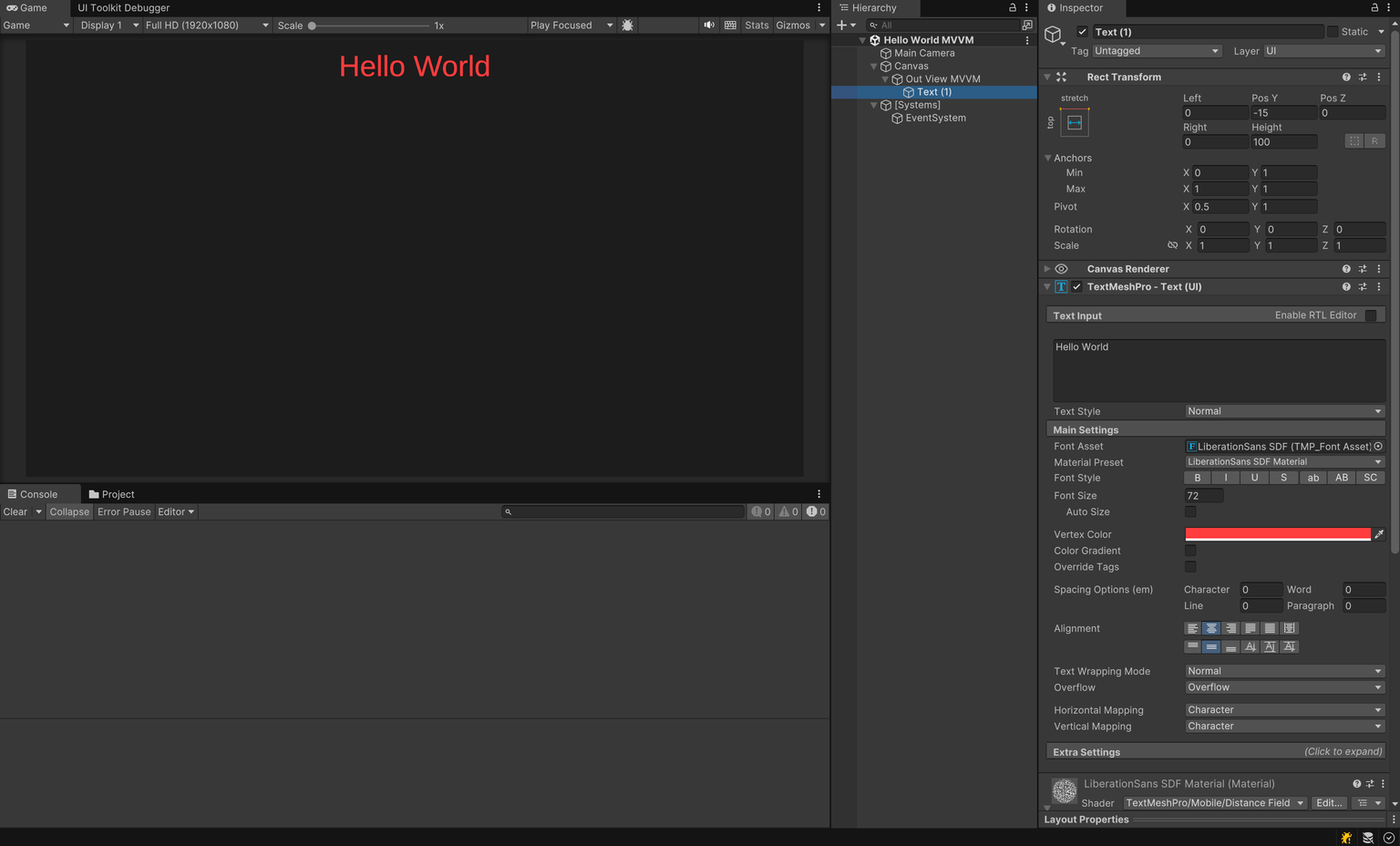Set text alignment to left
Viewport: 1400px width, 846px height.
[x=1192, y=628]
